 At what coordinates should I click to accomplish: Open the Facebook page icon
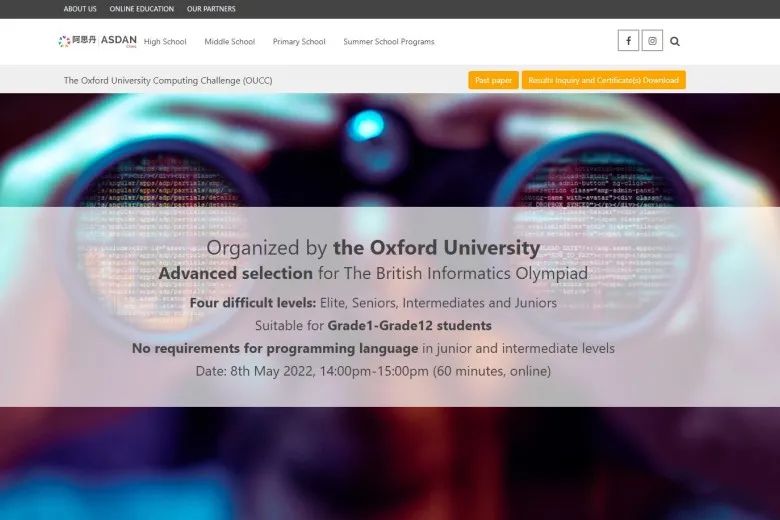point(628,41)
